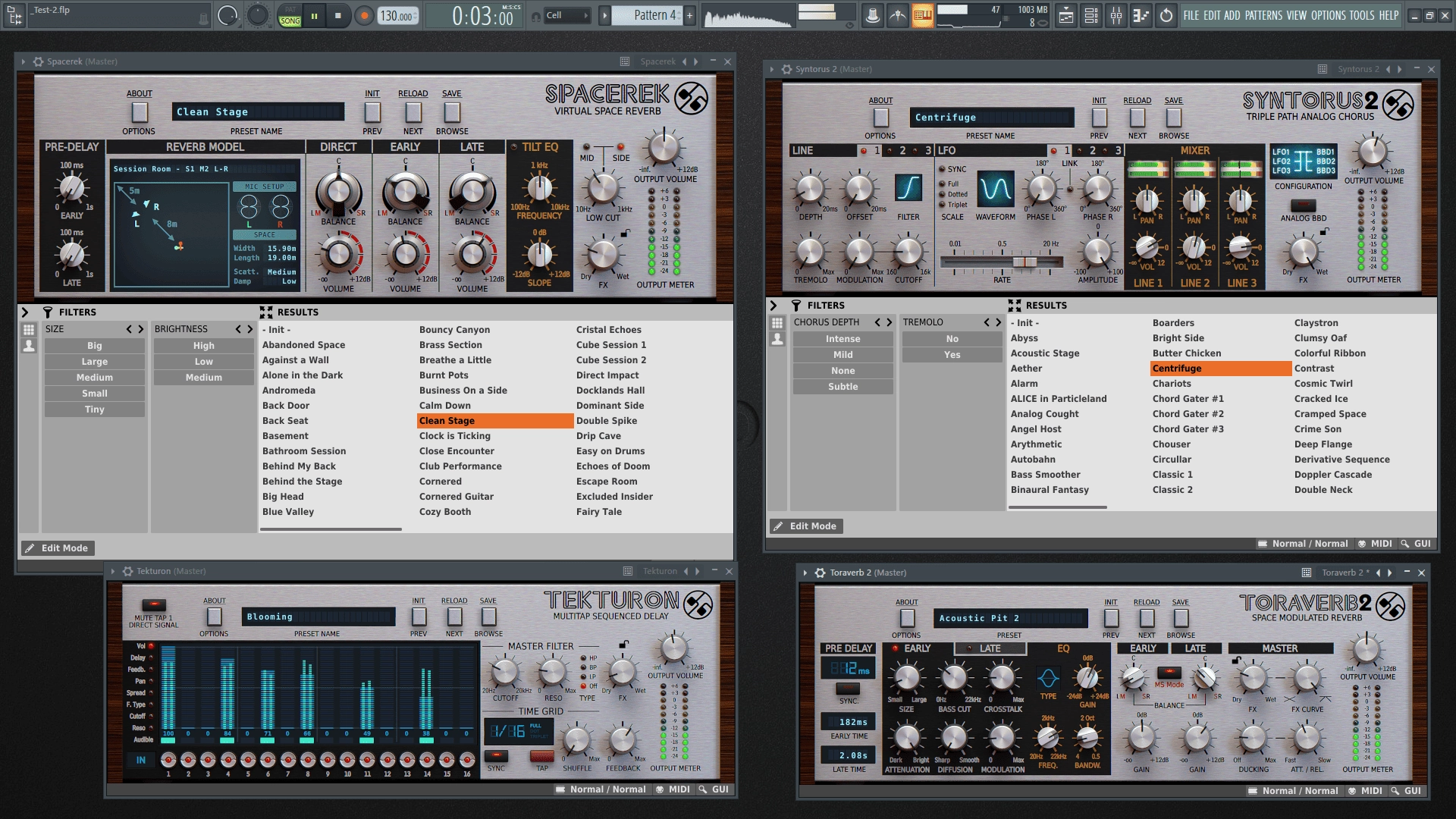The width and height of the screenshot is (1456, 819).
Task: Switch to SONG mode toggle
Action: click(x=290, y=21)
